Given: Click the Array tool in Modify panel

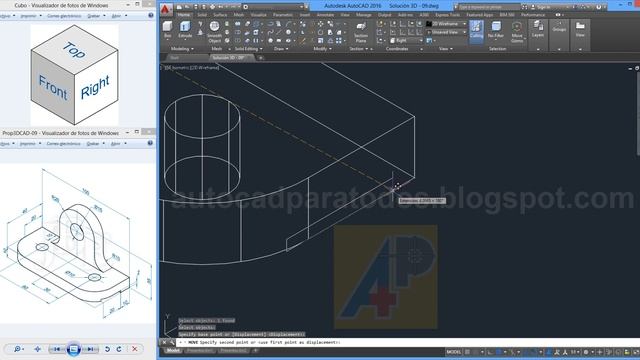Looking at the screenshot, I should [339, 41].
